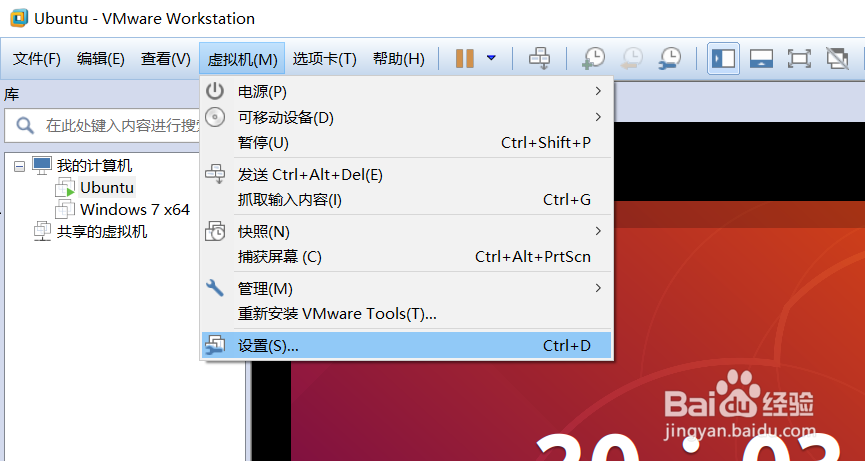This screenshot has width=865, height=461.
Task: Click the power icon beside 电源(P)
Action: (x=215, y=91)
